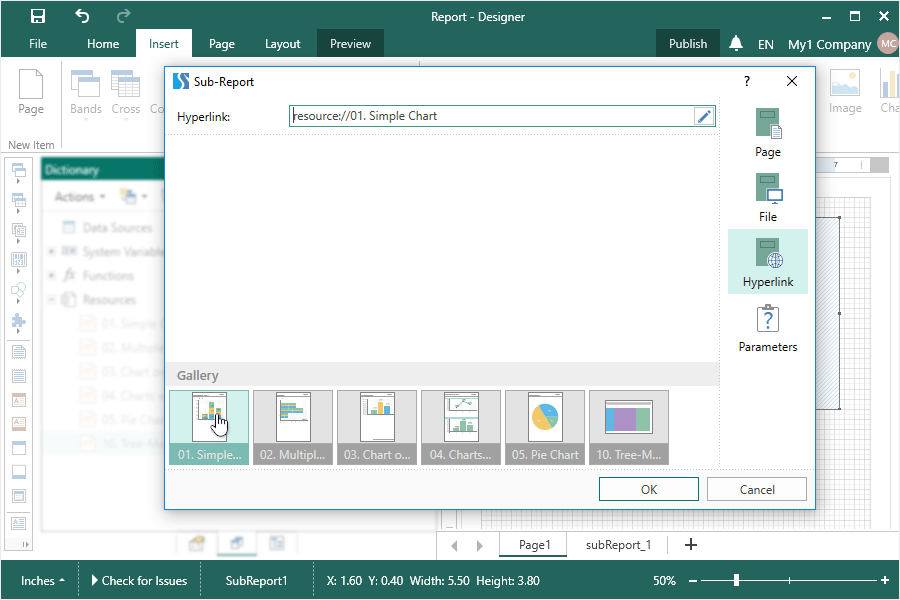Select gallery thumbnail 04. Charts...
This screenshot has width=900, height=600.
(461, 427)
